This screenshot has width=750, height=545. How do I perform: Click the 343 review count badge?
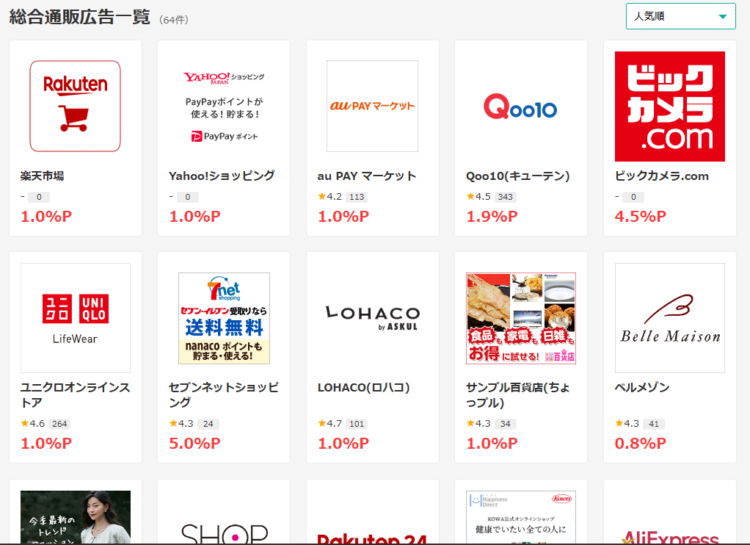(x=505, y=197)
